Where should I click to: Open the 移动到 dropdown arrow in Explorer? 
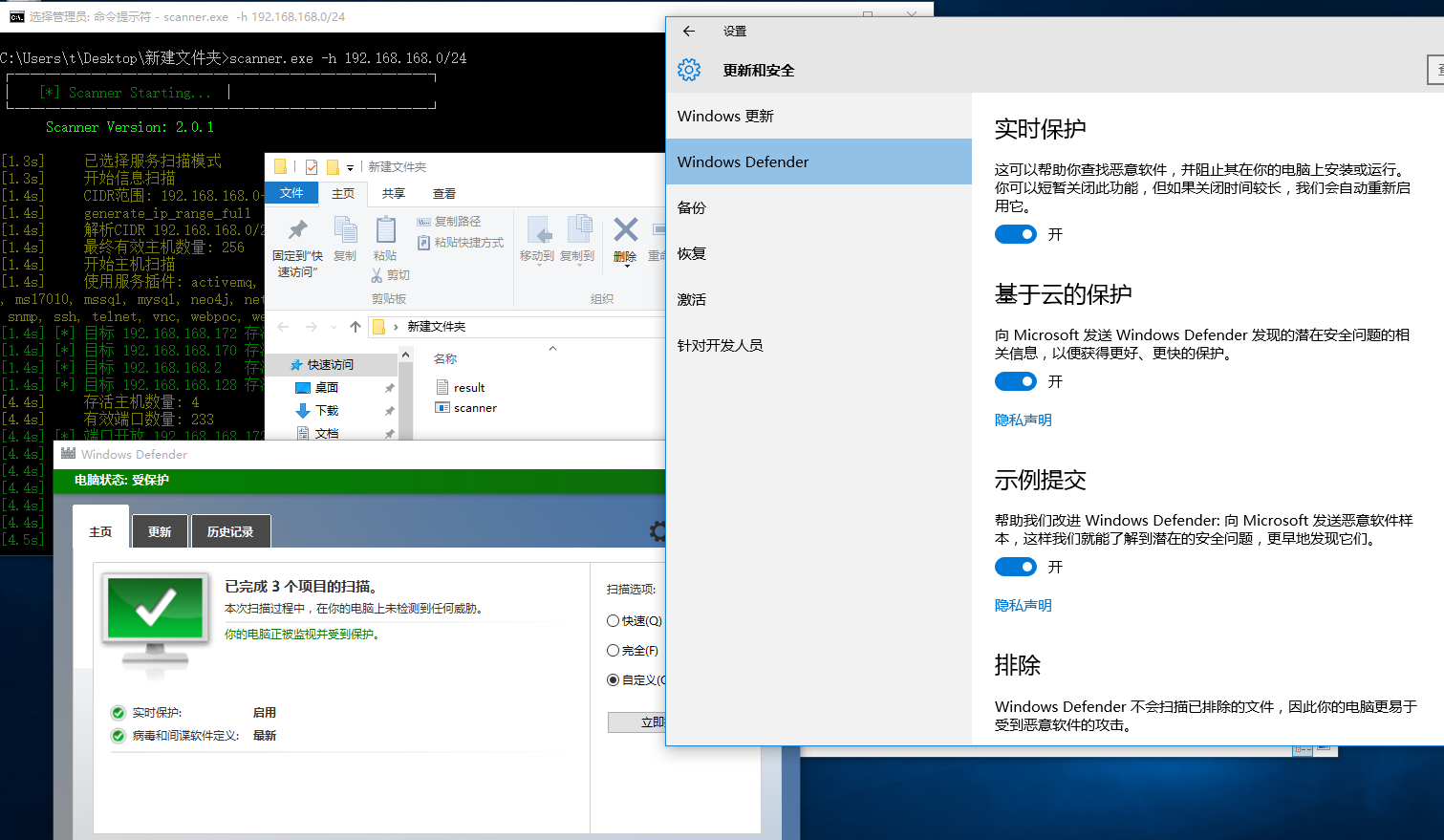click(538, 267)
